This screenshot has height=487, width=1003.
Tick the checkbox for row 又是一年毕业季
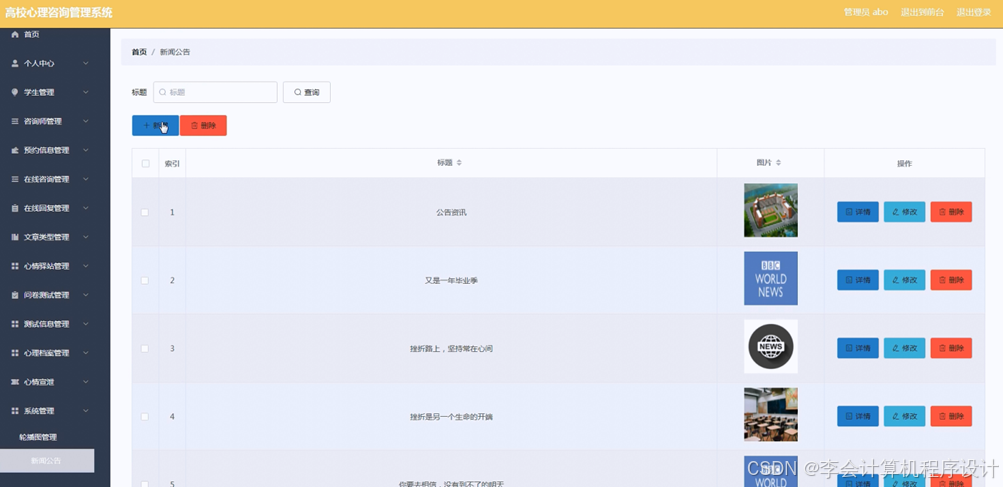tap(145, 280)
